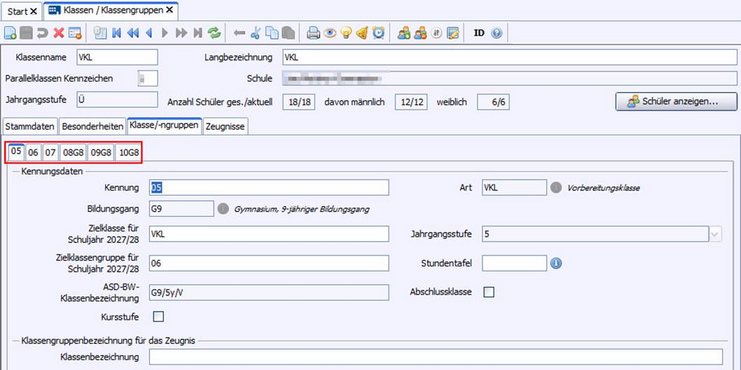
Task: Tick the Kursstufe checkbox
Action: point(159,317)
